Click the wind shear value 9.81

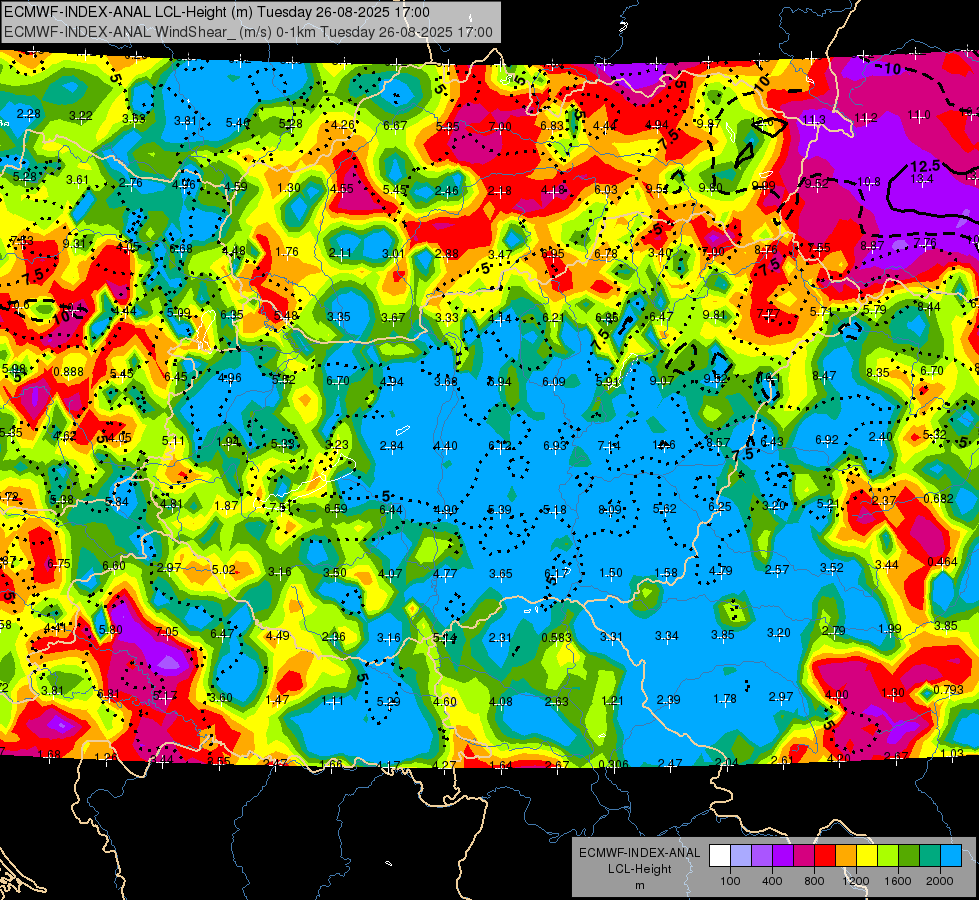pyautogui.click(x=715, y=315)
